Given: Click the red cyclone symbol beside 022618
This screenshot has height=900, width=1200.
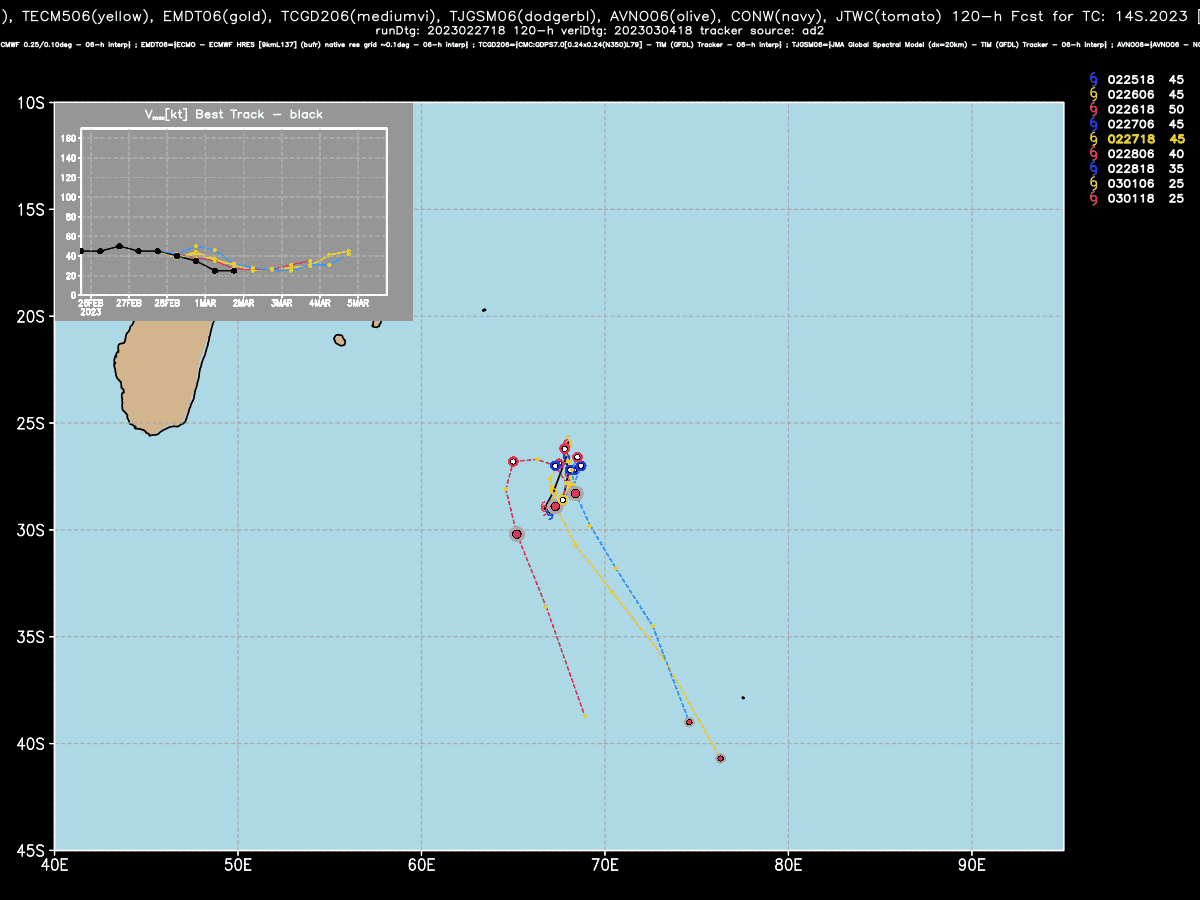Looking at the screenshot, I should (x=1093, y=109).
